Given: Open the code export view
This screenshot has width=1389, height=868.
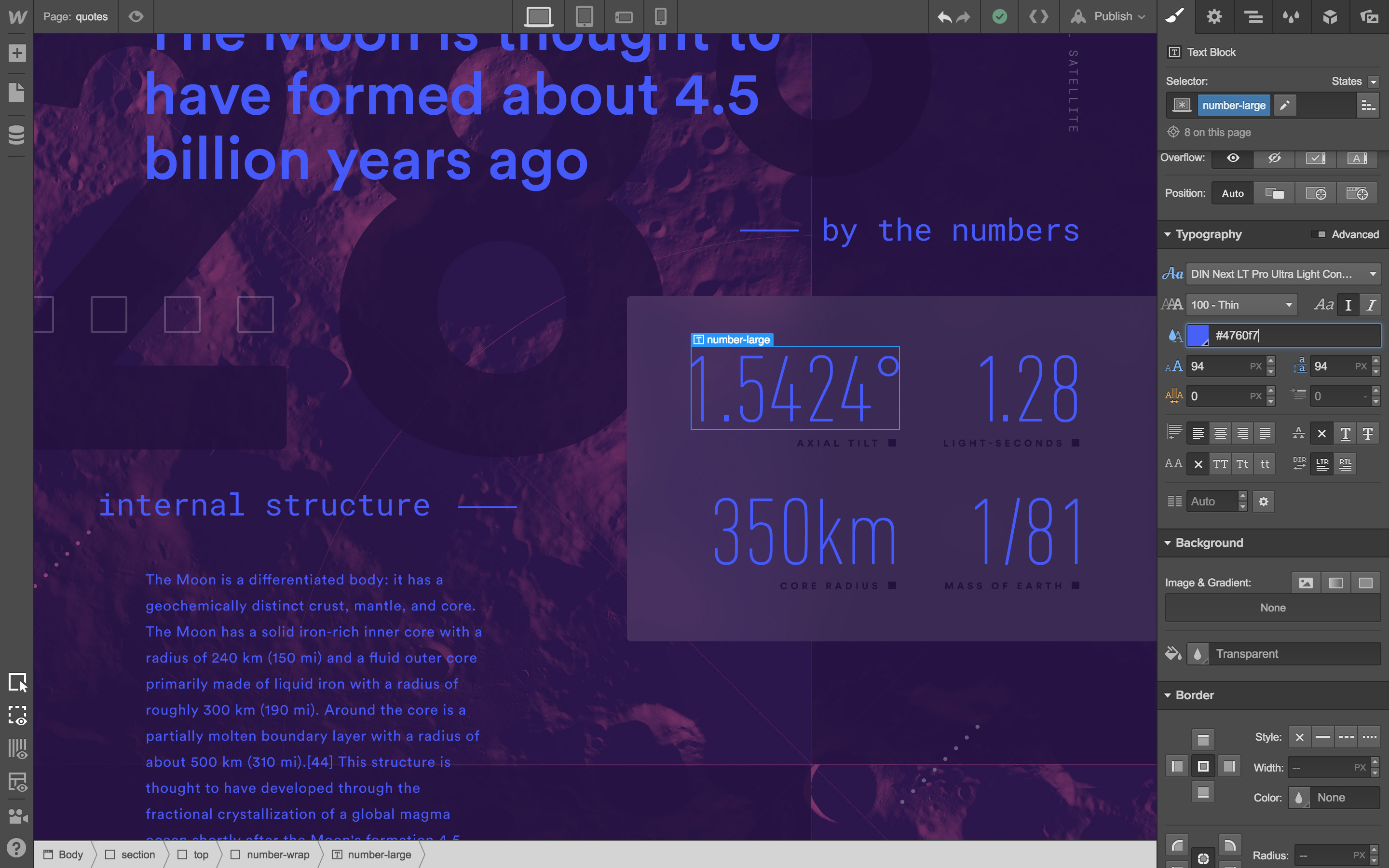Looking at the screenshot, I should click(1039, 17).
